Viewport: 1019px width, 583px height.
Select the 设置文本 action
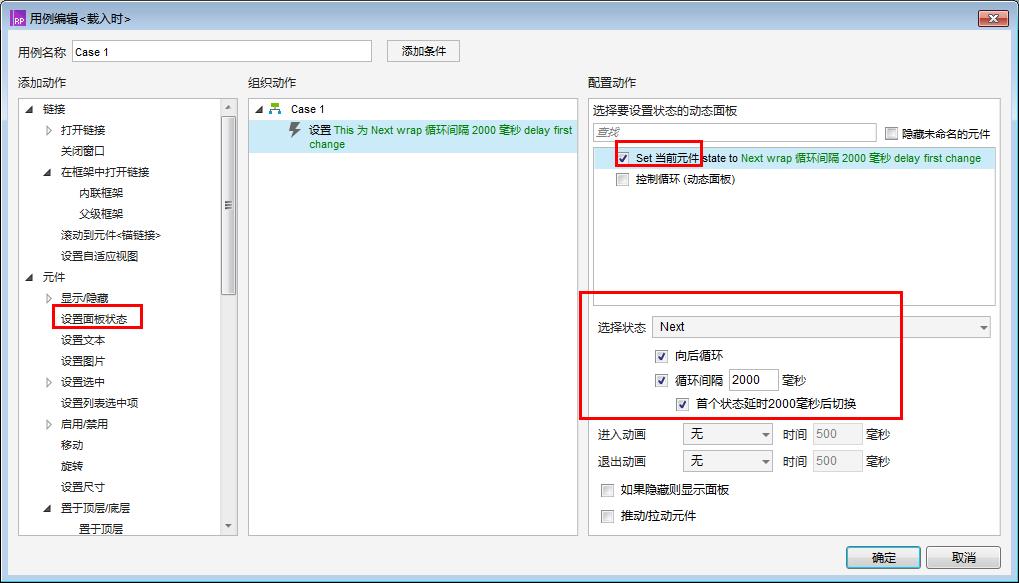[83, 340]
